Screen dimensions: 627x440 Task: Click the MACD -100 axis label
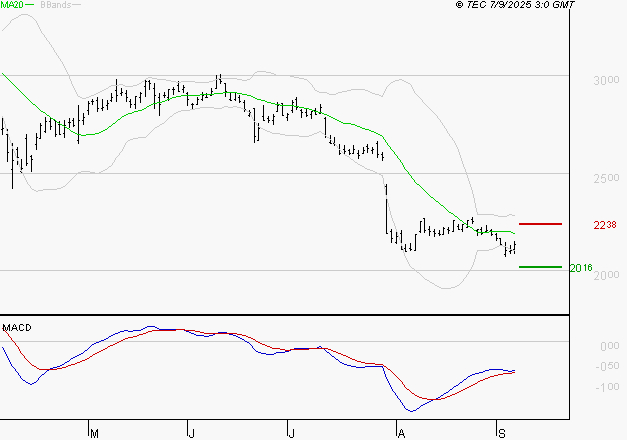click(x=607, y=387)
